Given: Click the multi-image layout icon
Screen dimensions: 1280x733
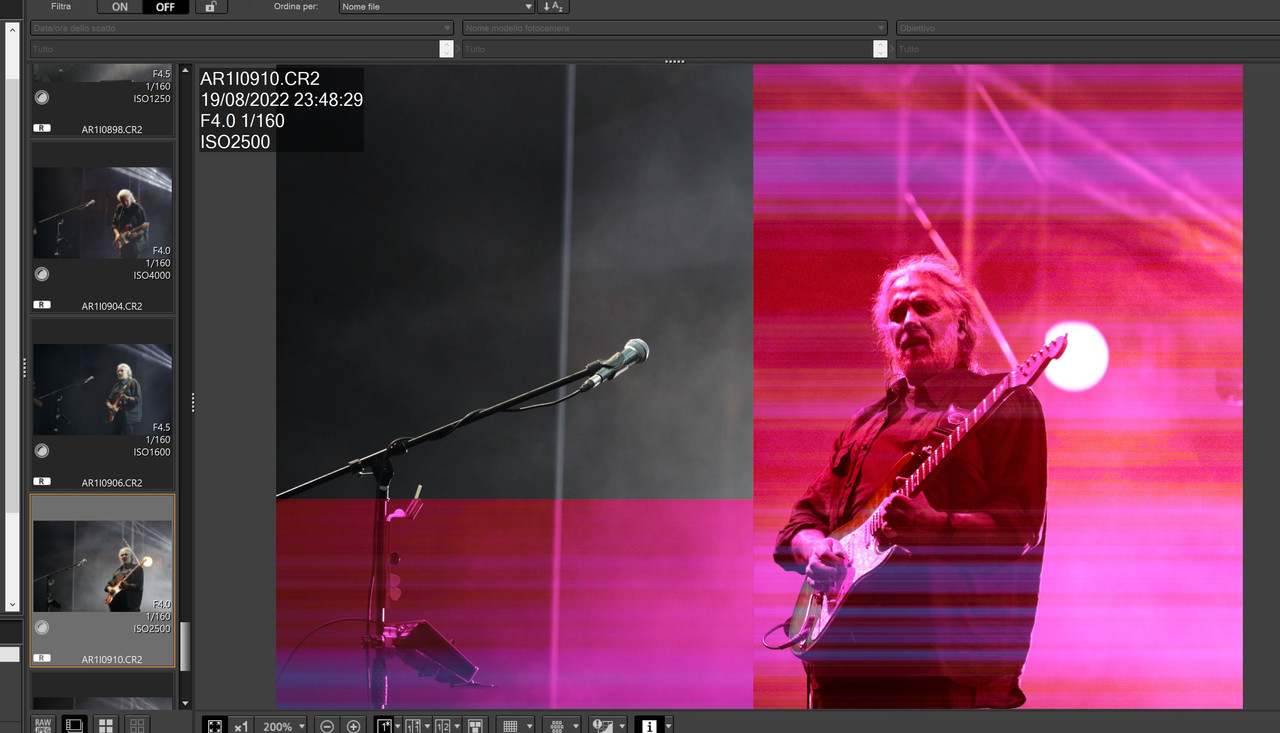Looking at the screenshot, I should tap(475, 726).
